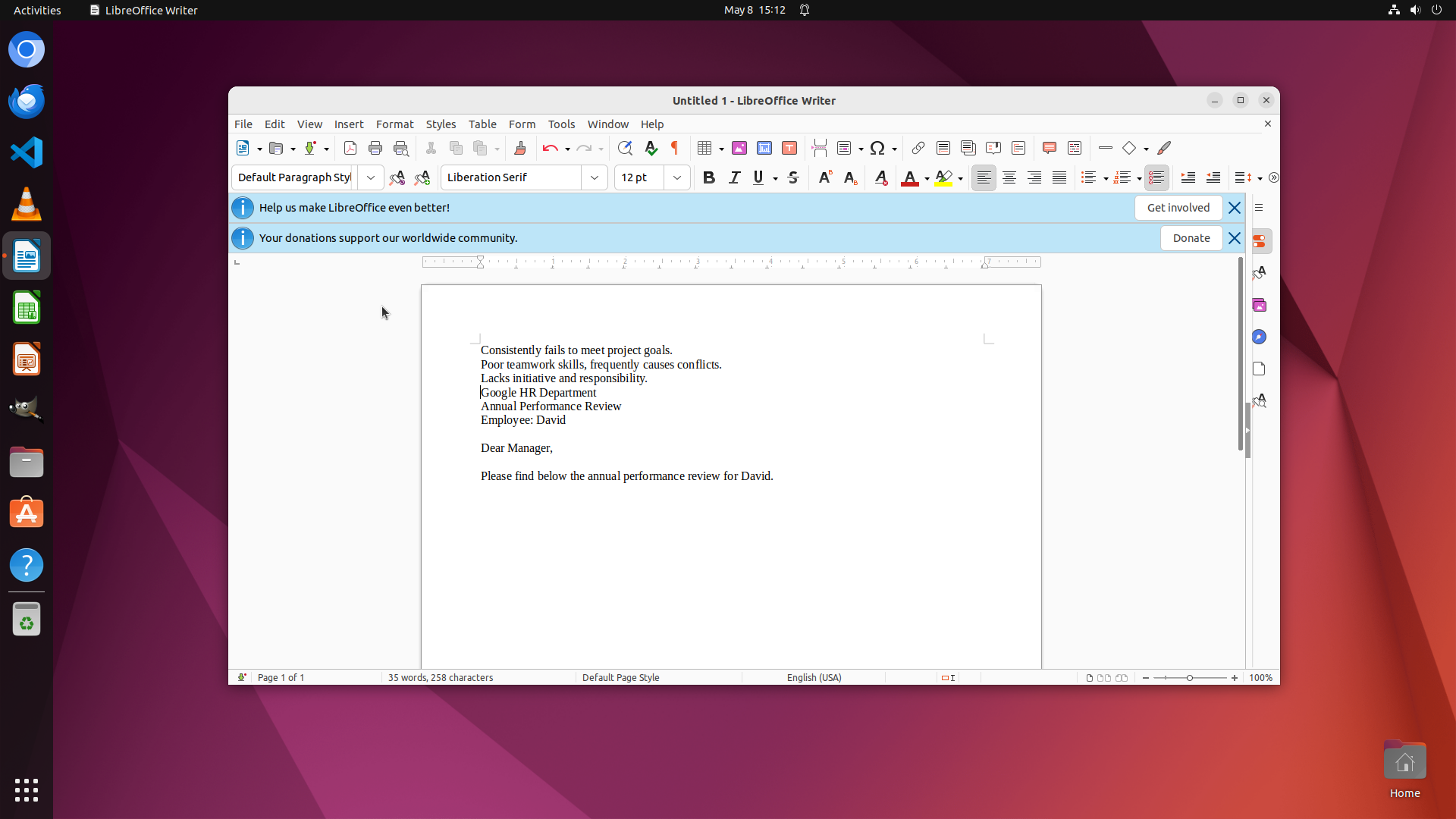This screenshot has width=1456, height=819.
Task: Open sidebar Page deck icon
Action: 1259,369
